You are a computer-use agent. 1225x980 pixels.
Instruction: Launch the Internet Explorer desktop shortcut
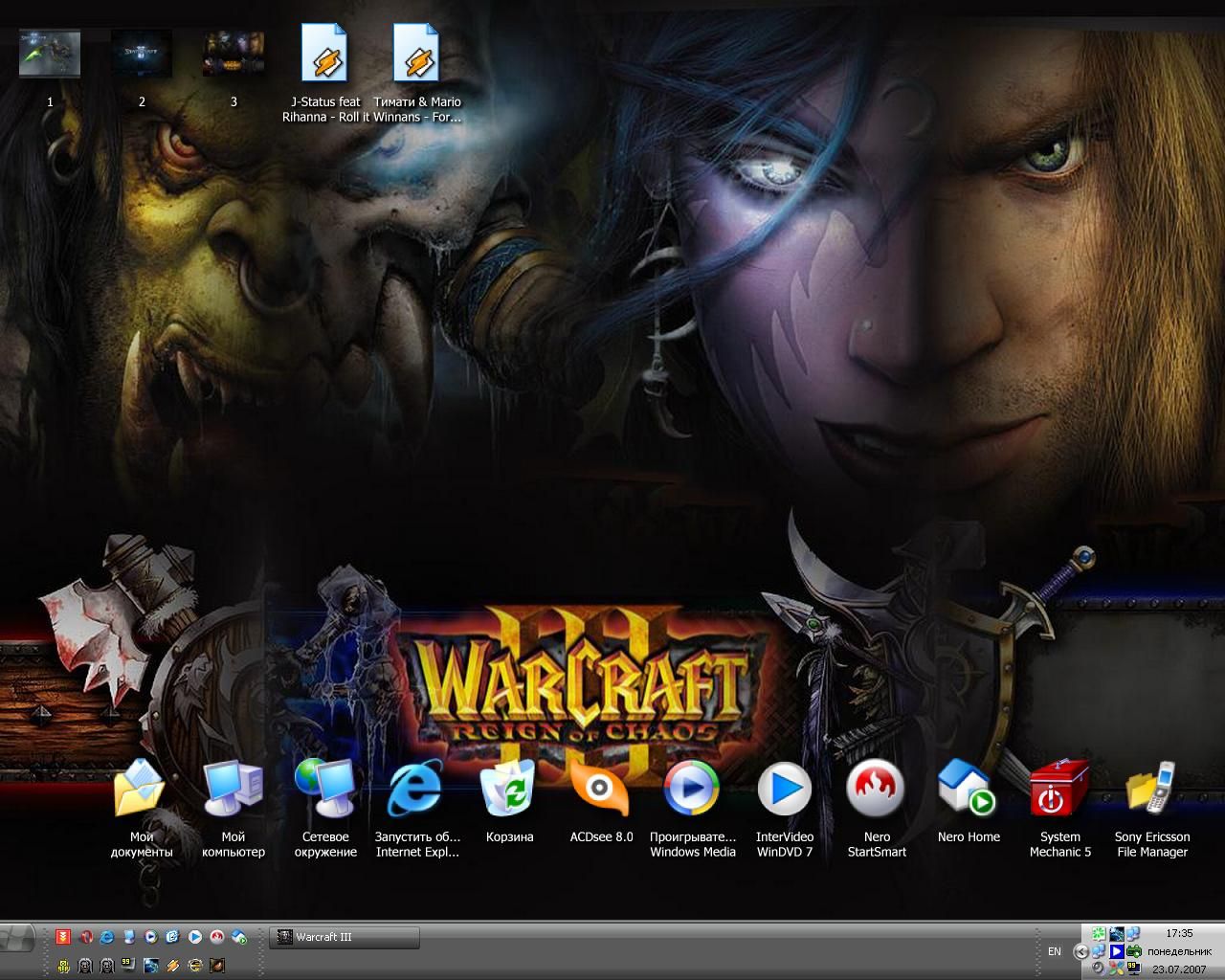pos(416,791)
